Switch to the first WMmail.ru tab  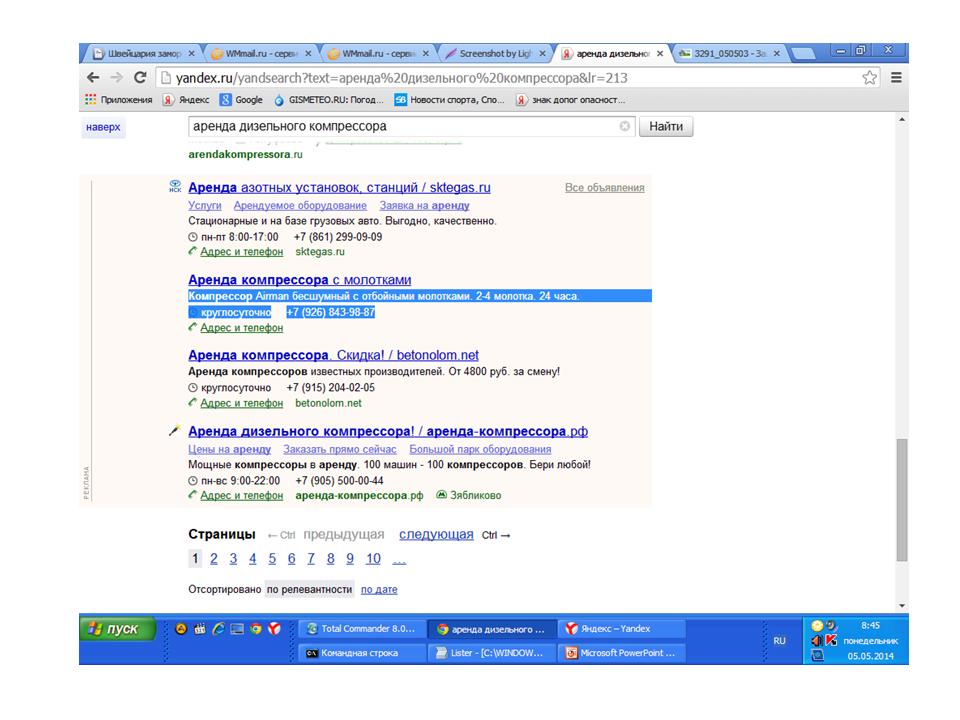pos(262,54)
